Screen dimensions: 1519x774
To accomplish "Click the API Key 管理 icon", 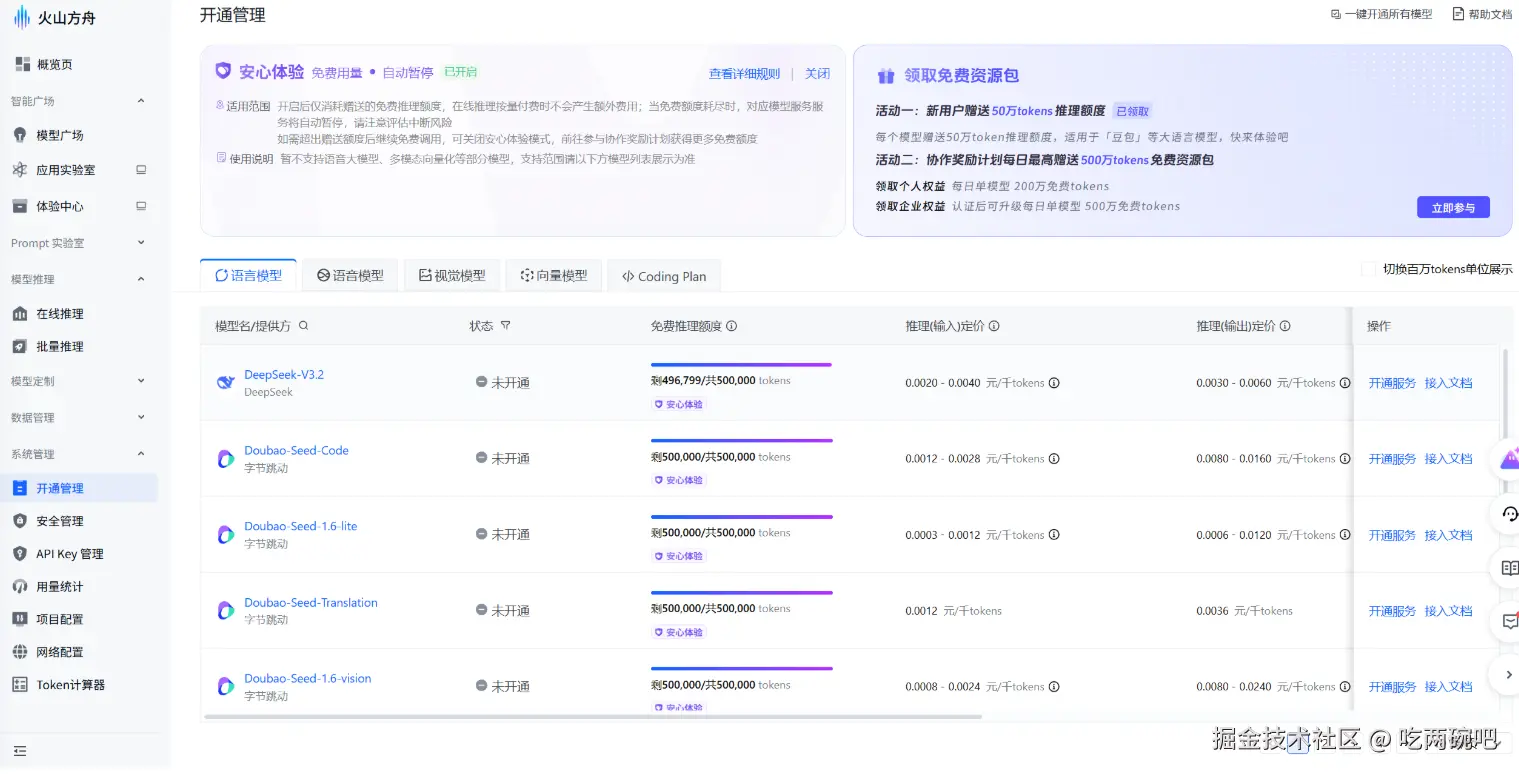I will coord(19,554).
